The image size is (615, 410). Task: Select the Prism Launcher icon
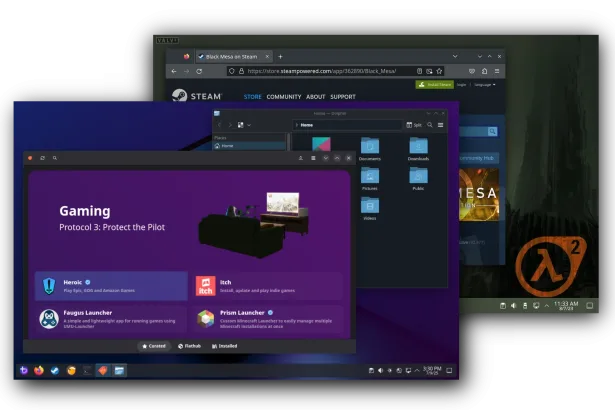tap(205, 319)
